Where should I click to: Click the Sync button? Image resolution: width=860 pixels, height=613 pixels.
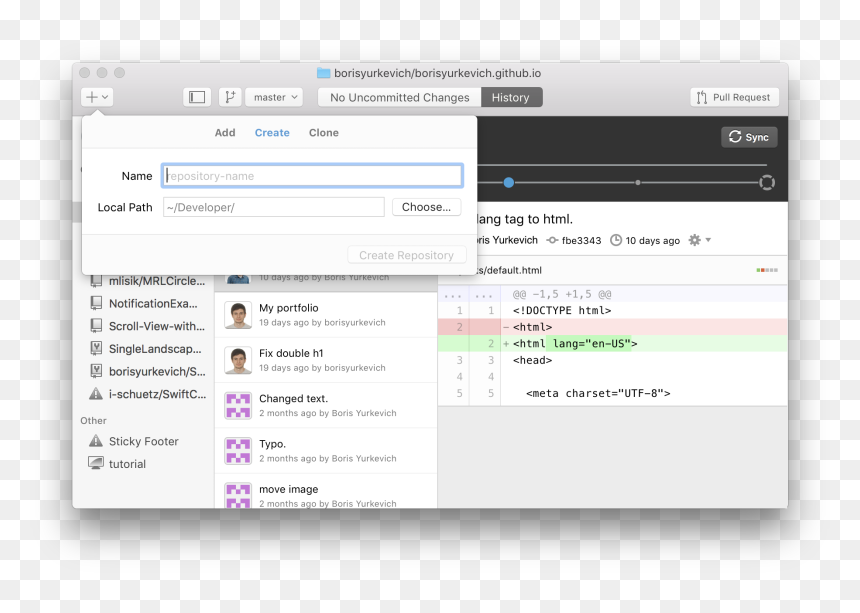coord(749,137)
